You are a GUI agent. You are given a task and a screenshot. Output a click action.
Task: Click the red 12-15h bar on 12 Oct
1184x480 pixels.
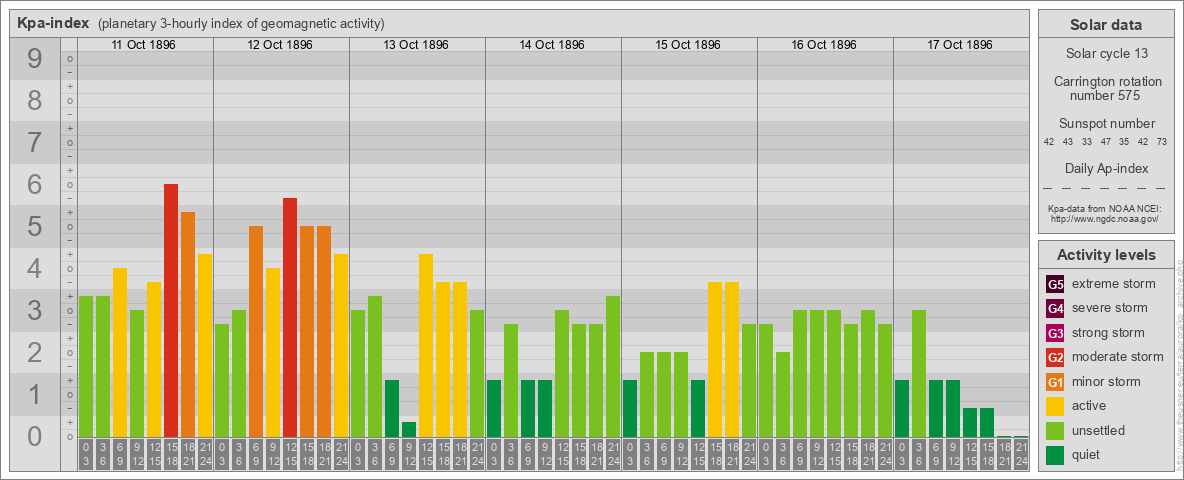coord(290,318)
